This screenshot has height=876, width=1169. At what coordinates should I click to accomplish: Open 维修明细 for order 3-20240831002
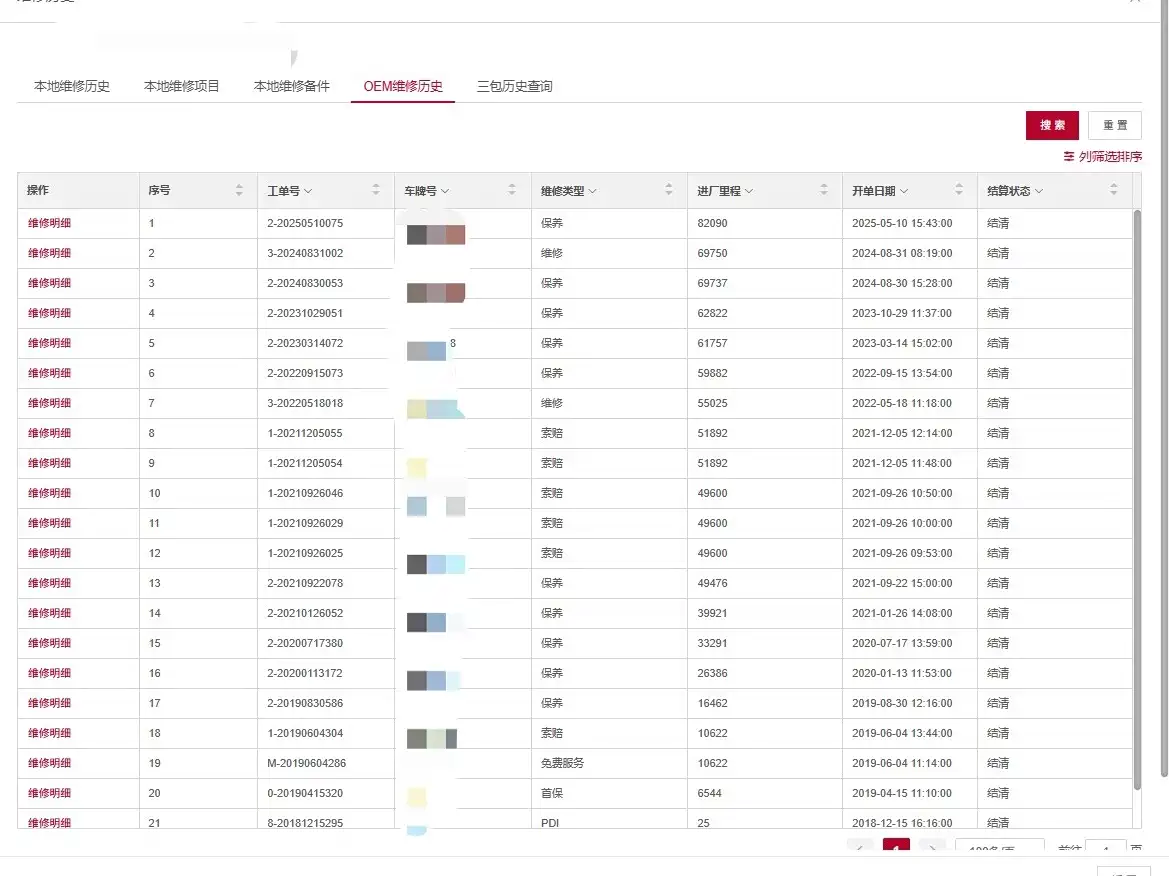coord(49,253)
